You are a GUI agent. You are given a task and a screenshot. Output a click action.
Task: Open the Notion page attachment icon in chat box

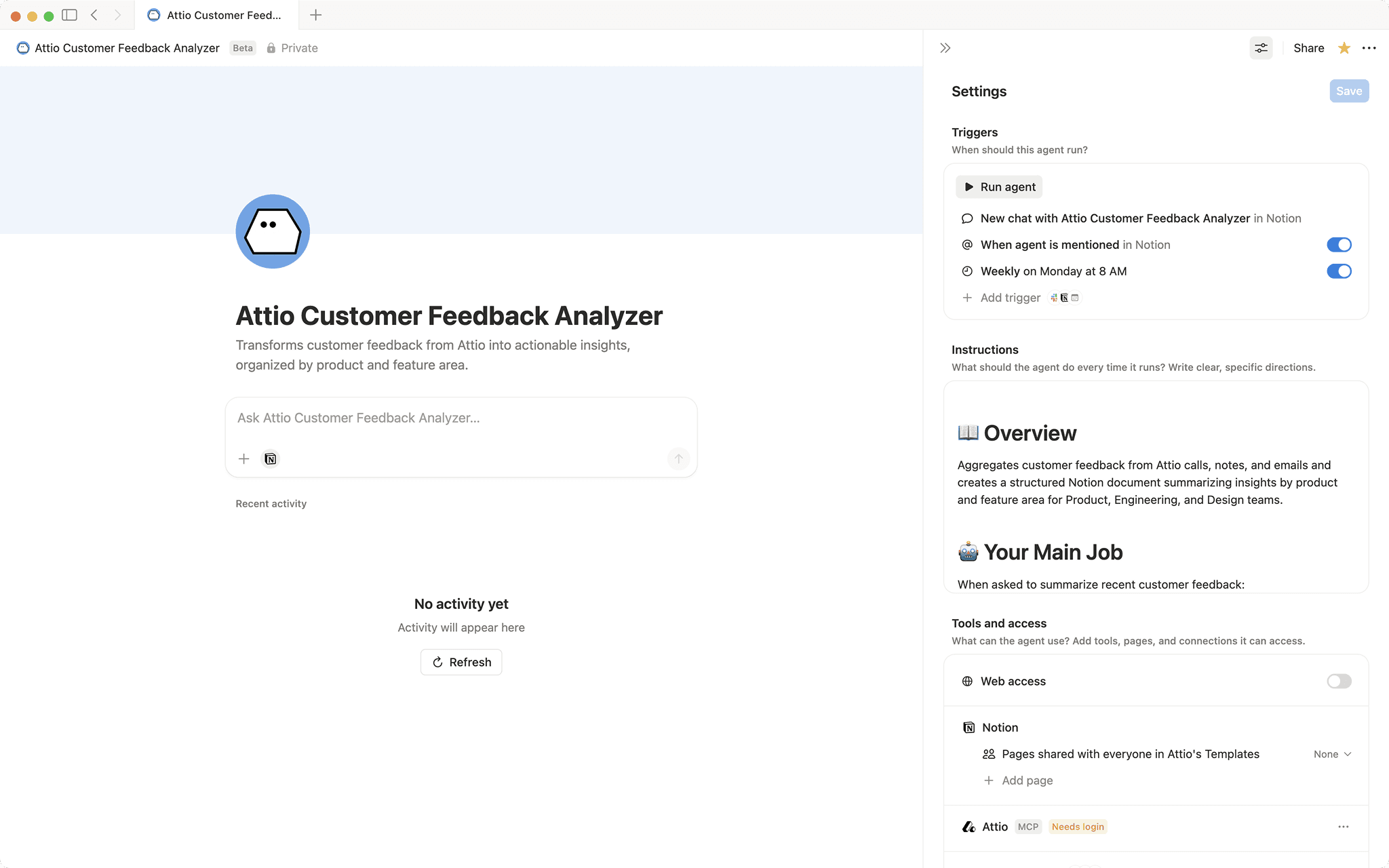[x=270, y=459]
